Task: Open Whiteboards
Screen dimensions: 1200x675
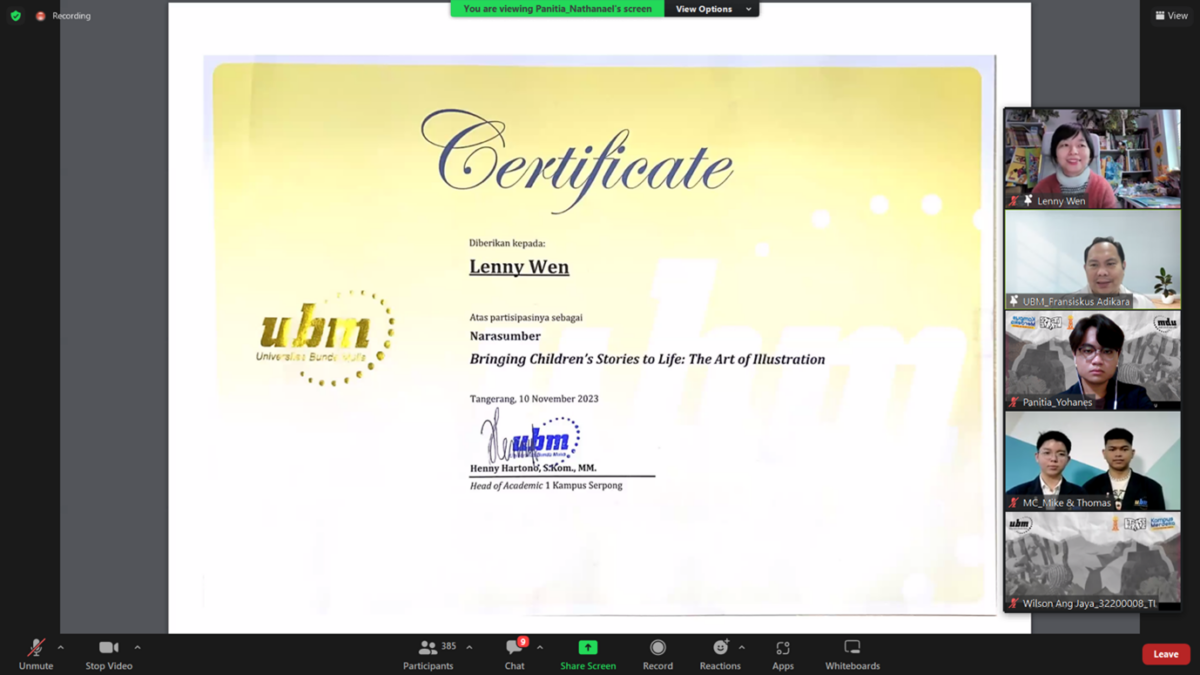Action: click(x=852, y=655)
